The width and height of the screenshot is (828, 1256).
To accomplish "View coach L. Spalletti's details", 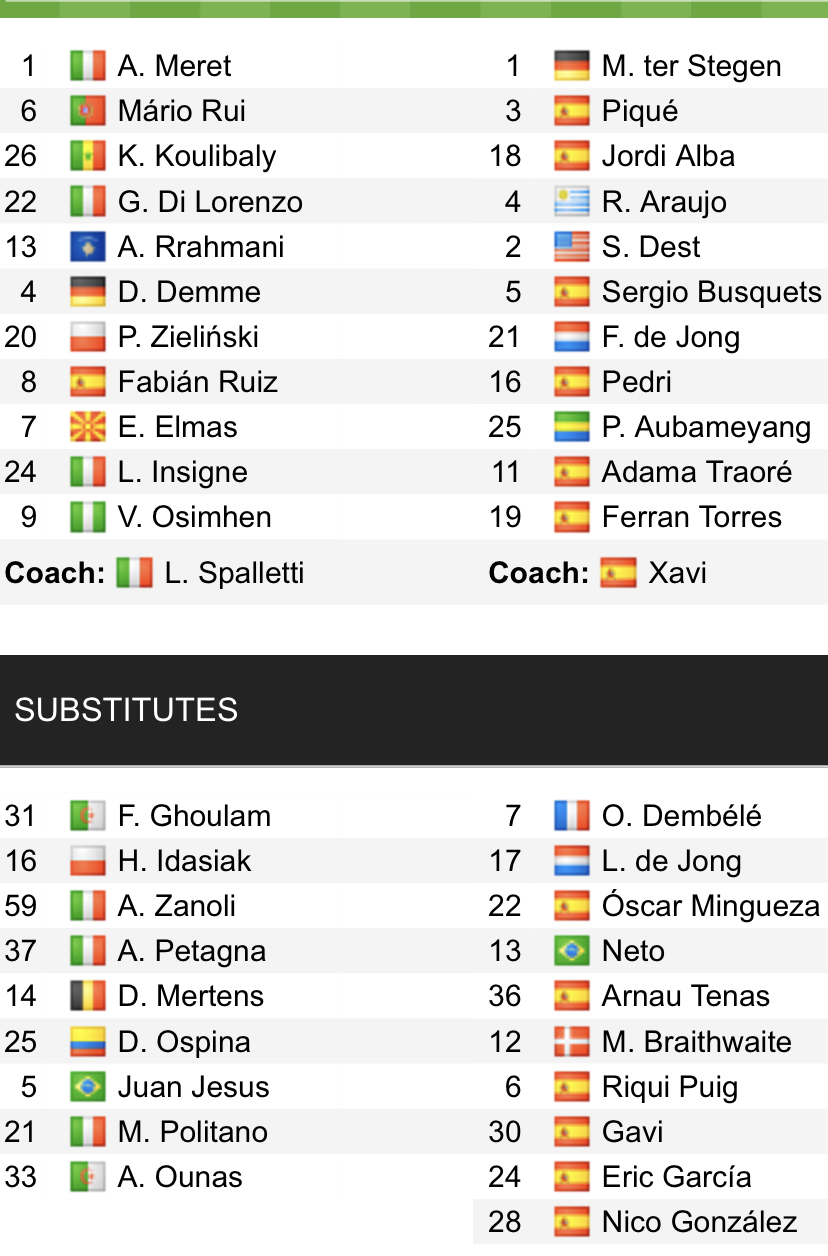I will tap(234, 573).
